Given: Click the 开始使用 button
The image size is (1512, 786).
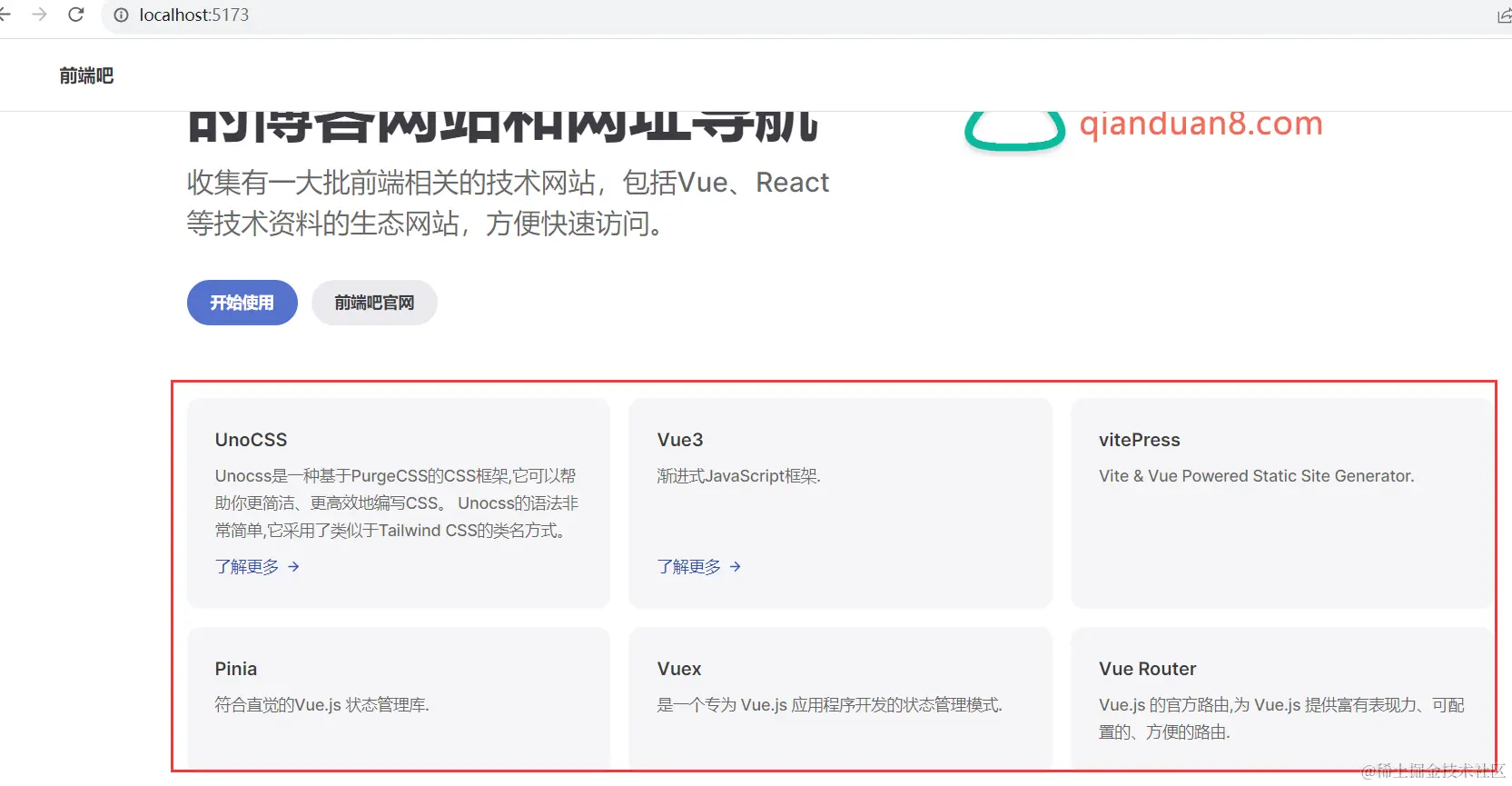Looking at the screenshot, I should pyautogui.click(x=242, y=303).
